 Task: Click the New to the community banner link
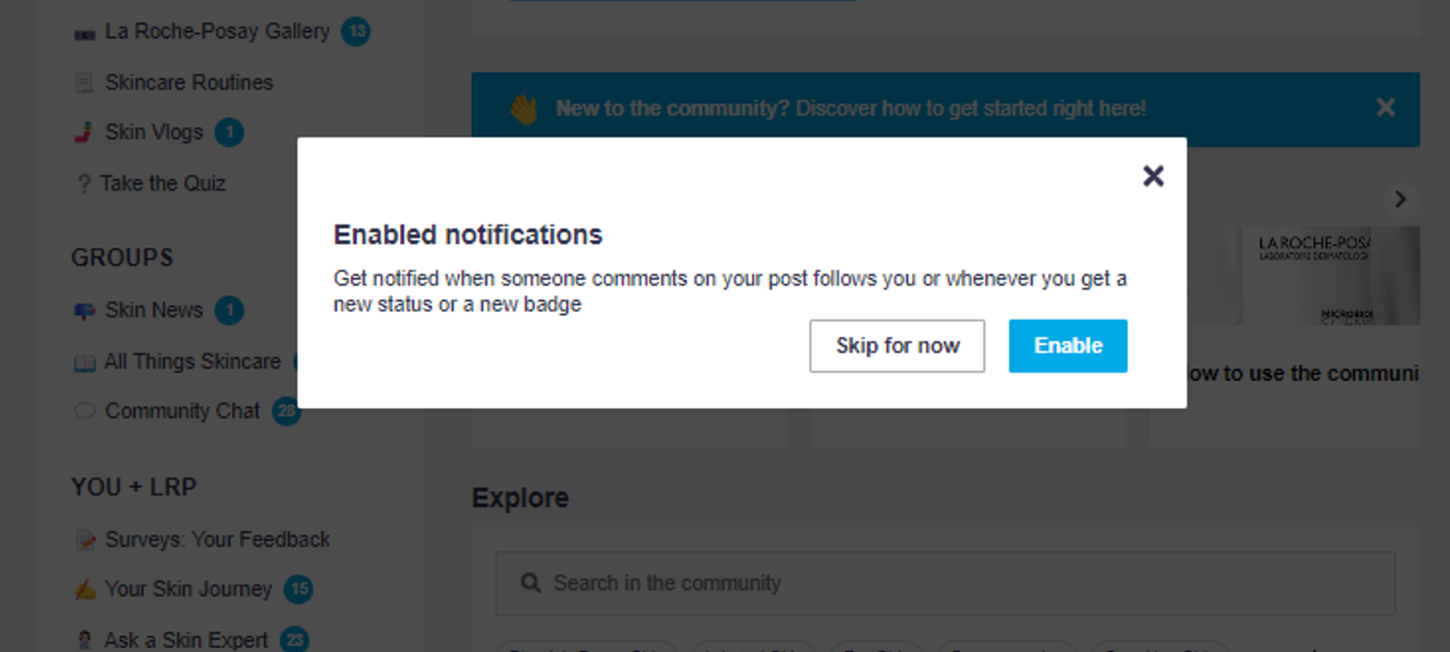tap(850, 109)
